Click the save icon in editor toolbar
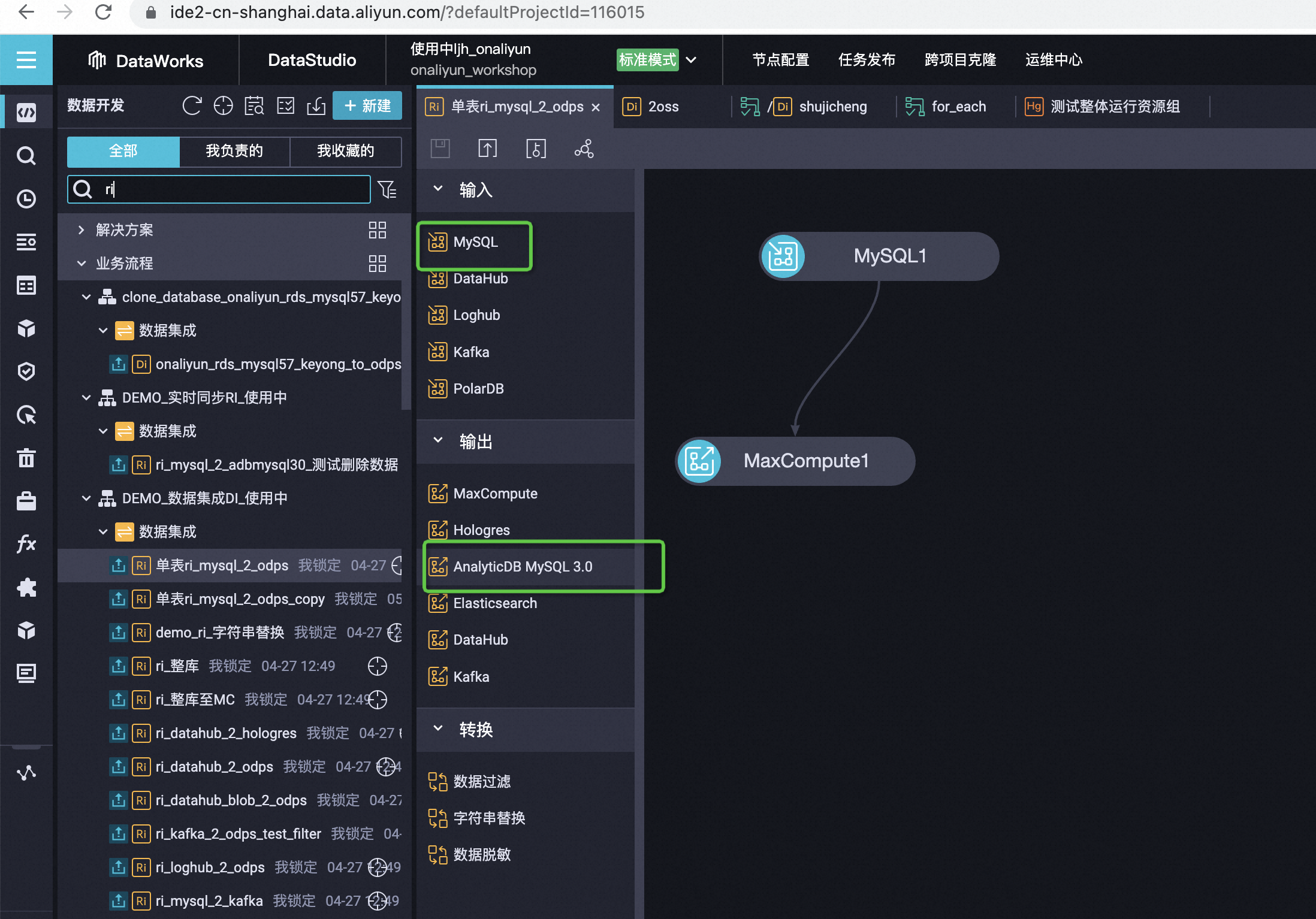Screen dimensions: 1316x919 pyautogui.click(x=440, y=149)
